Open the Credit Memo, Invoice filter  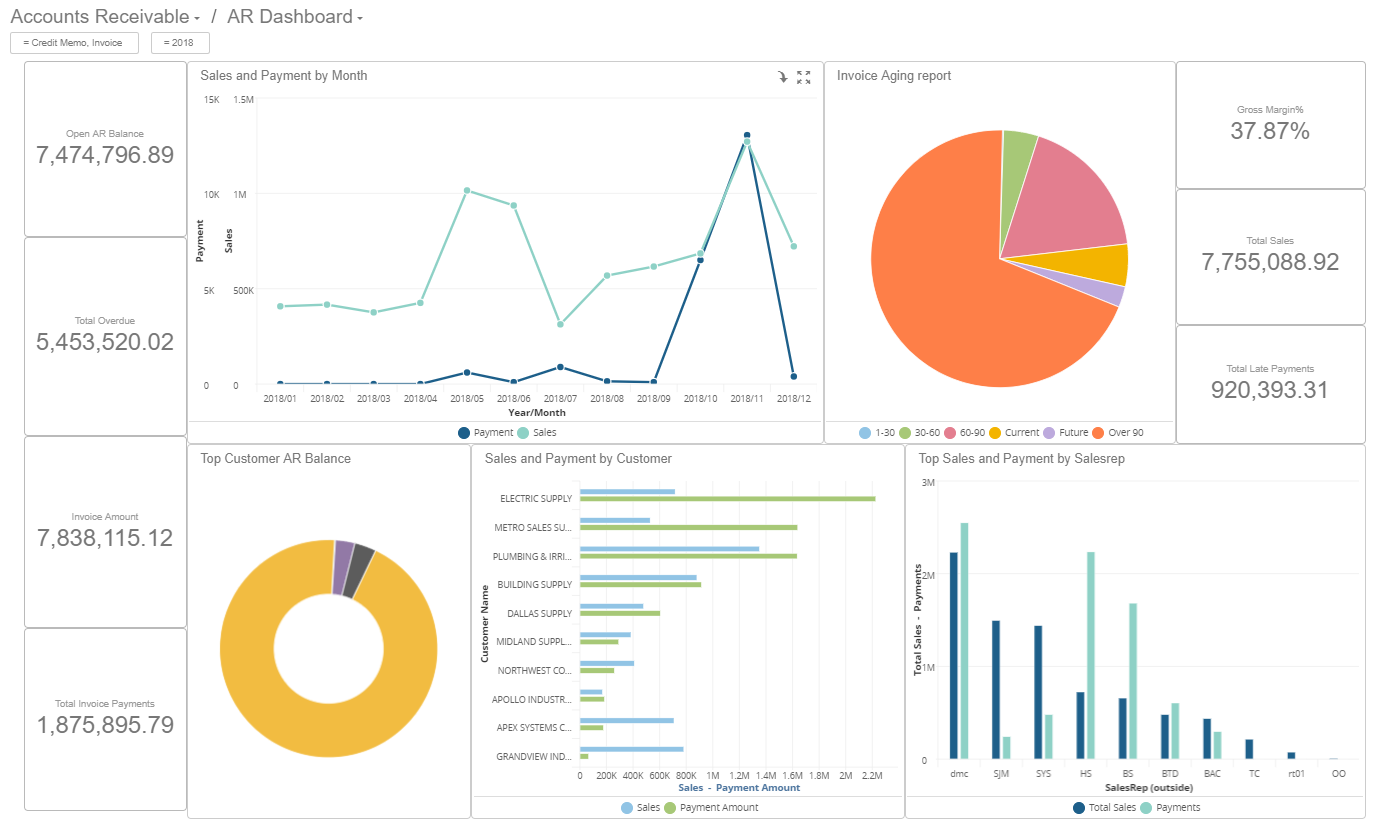coord(74,43)
